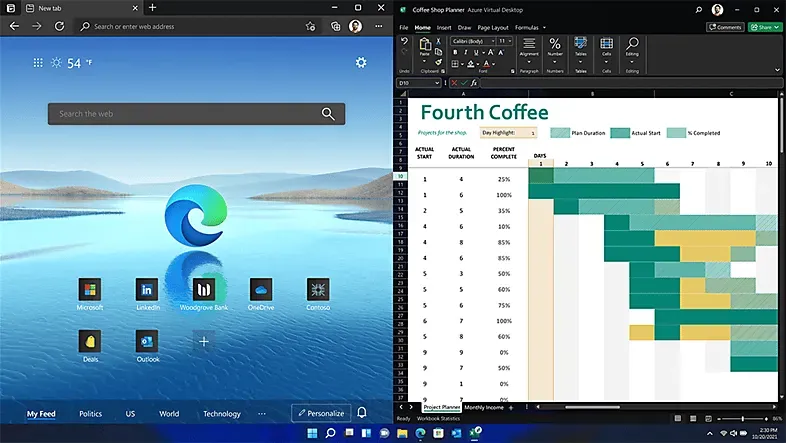Screen dimensions: 786x443
Task: Expand the Cells group dropdown
Action: [607, 62]
